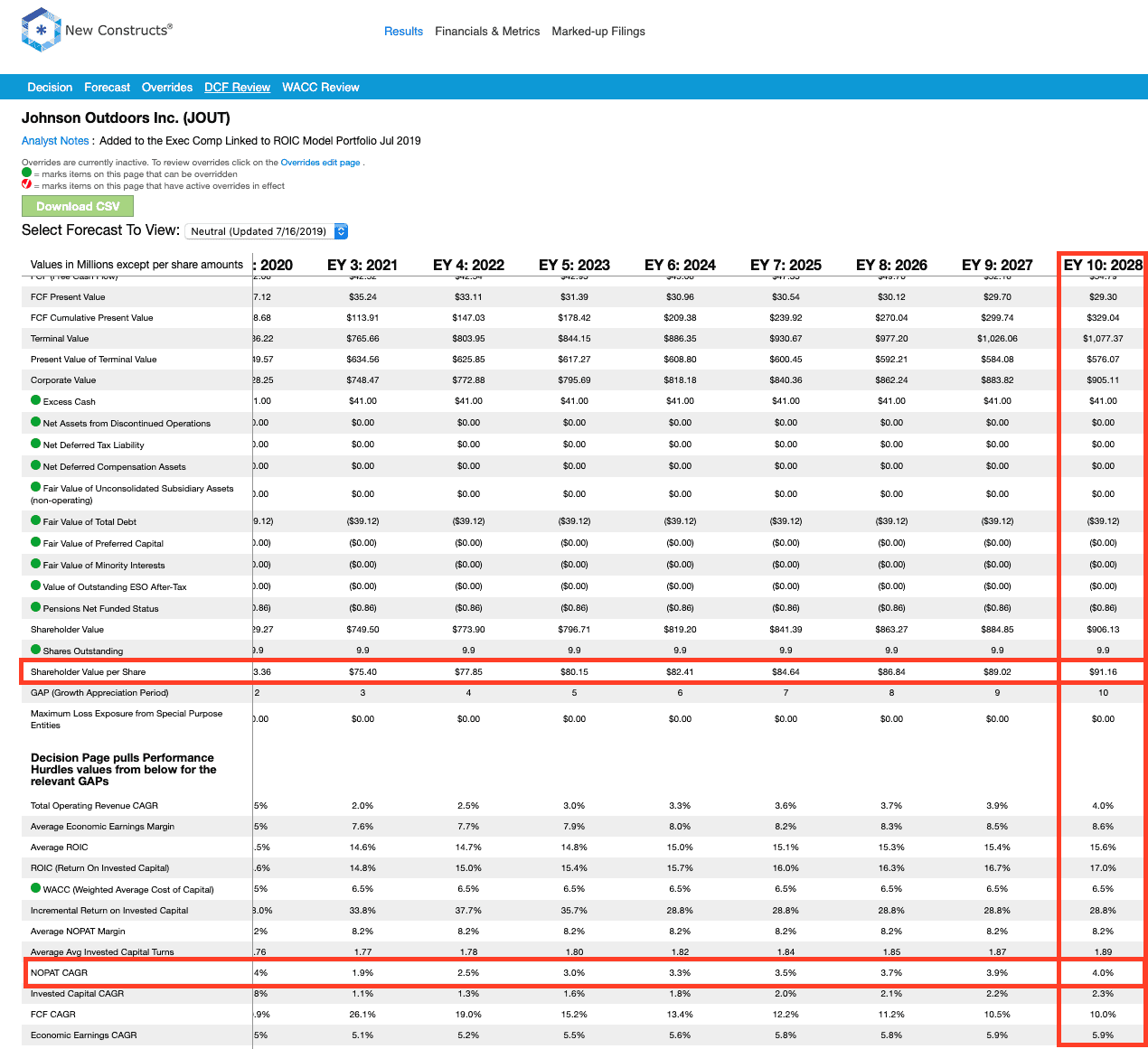Select the EY 5: 2023 column header
This screenshot has height=1049, width=1148.
click(574, 265)
